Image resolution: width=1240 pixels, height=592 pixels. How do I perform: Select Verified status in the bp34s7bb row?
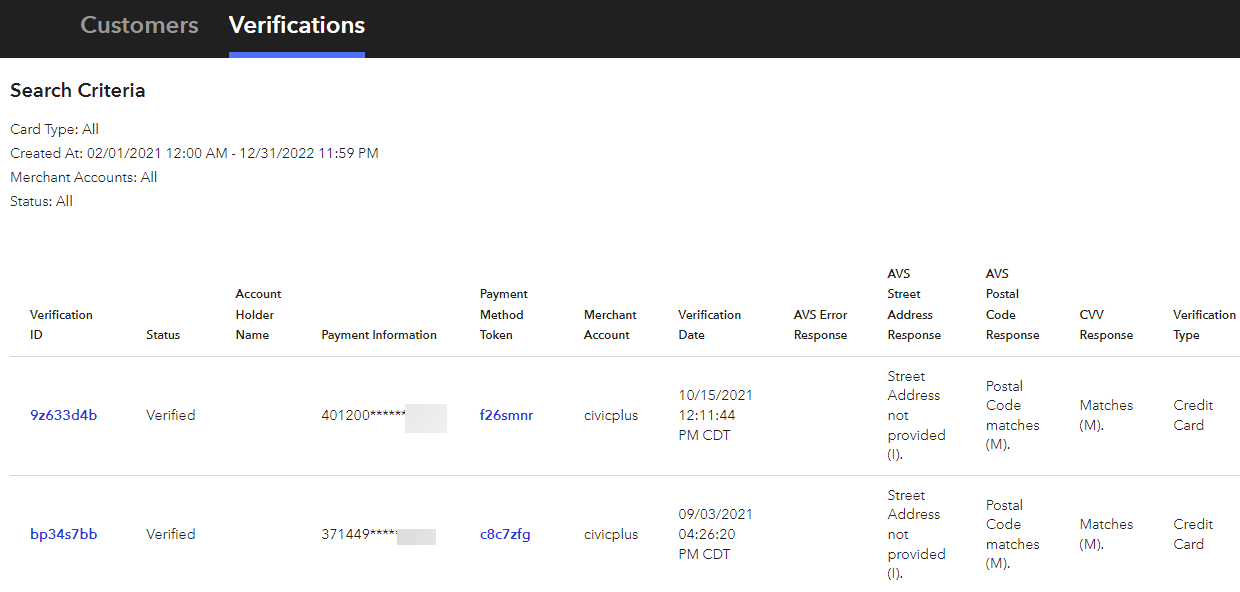(x=171, y=534)
